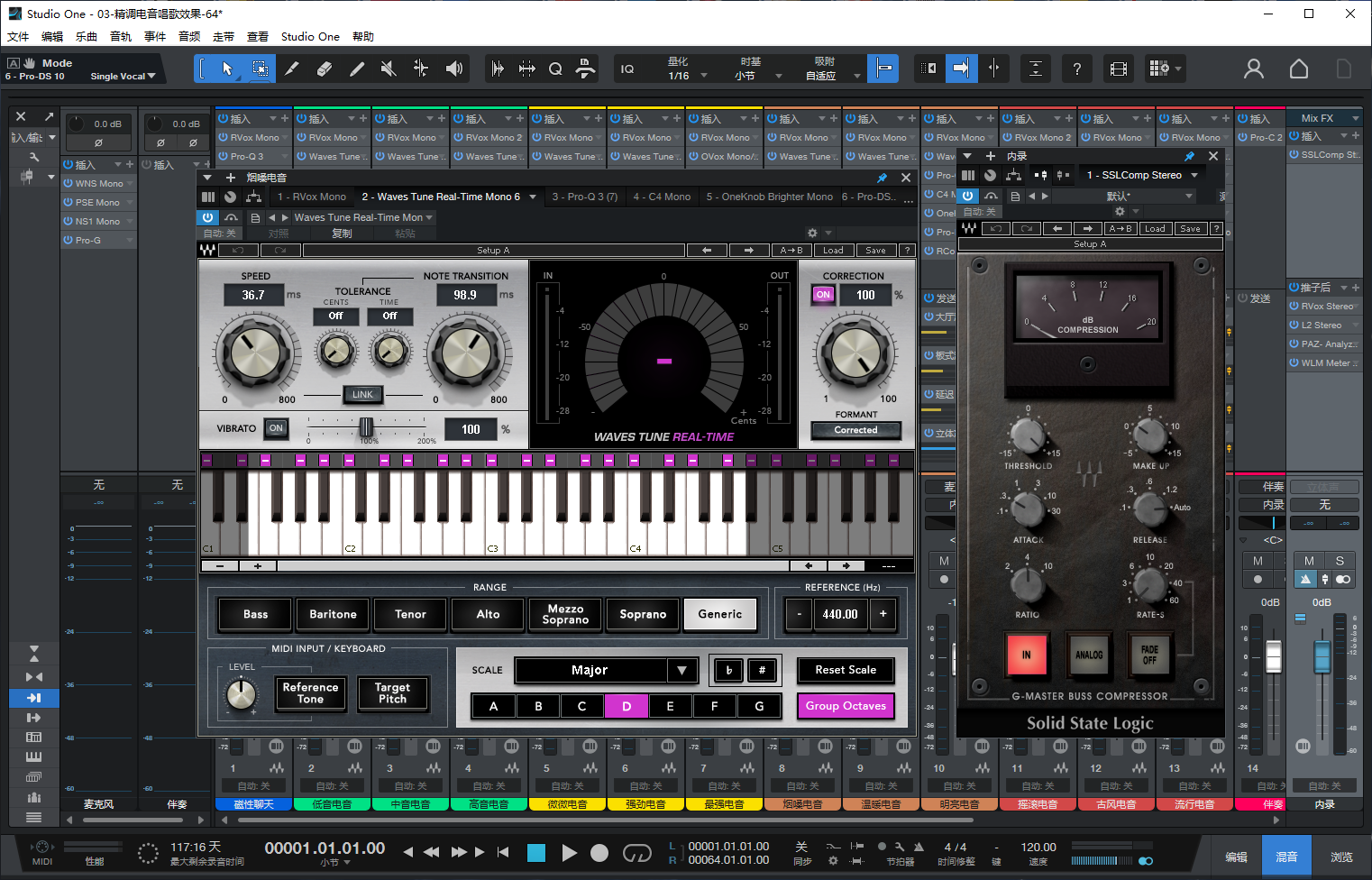Click the Vibrato amount slider

coord(366,426)
